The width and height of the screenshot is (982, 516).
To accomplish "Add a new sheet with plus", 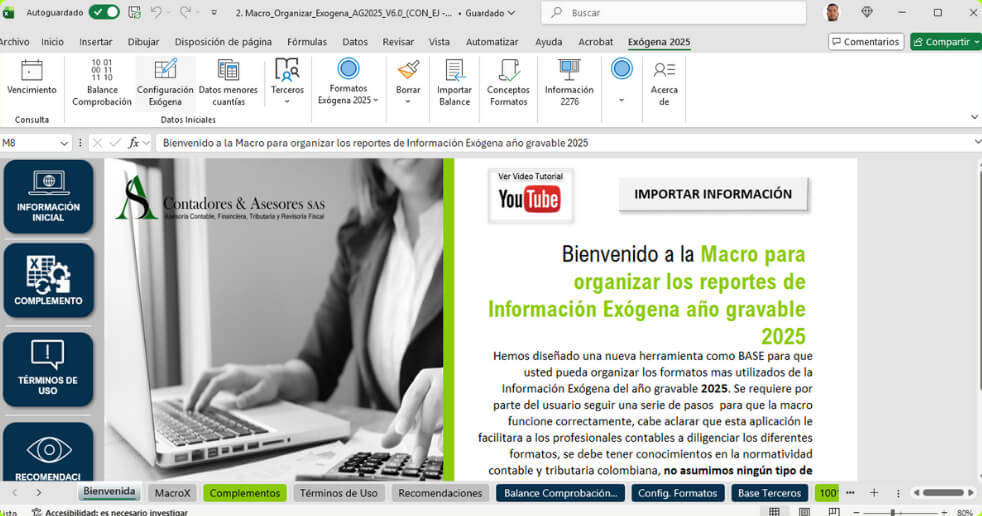I will 874,493.
